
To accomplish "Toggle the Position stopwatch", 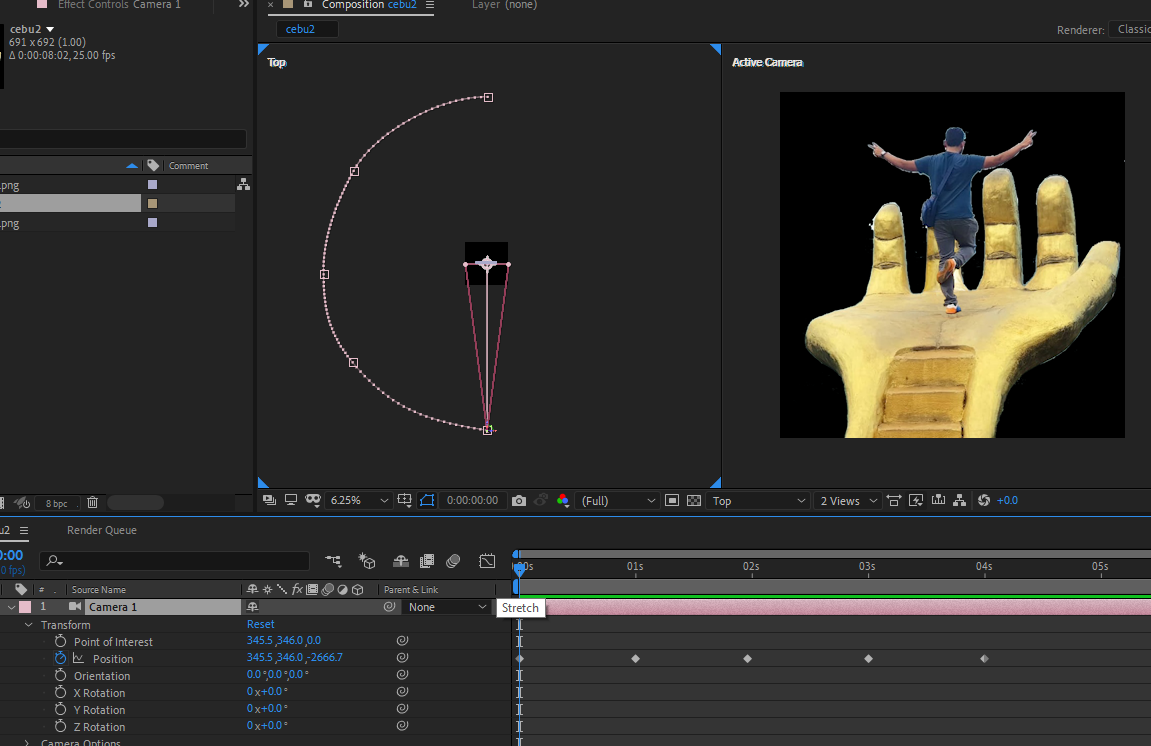I will (60, 659).
